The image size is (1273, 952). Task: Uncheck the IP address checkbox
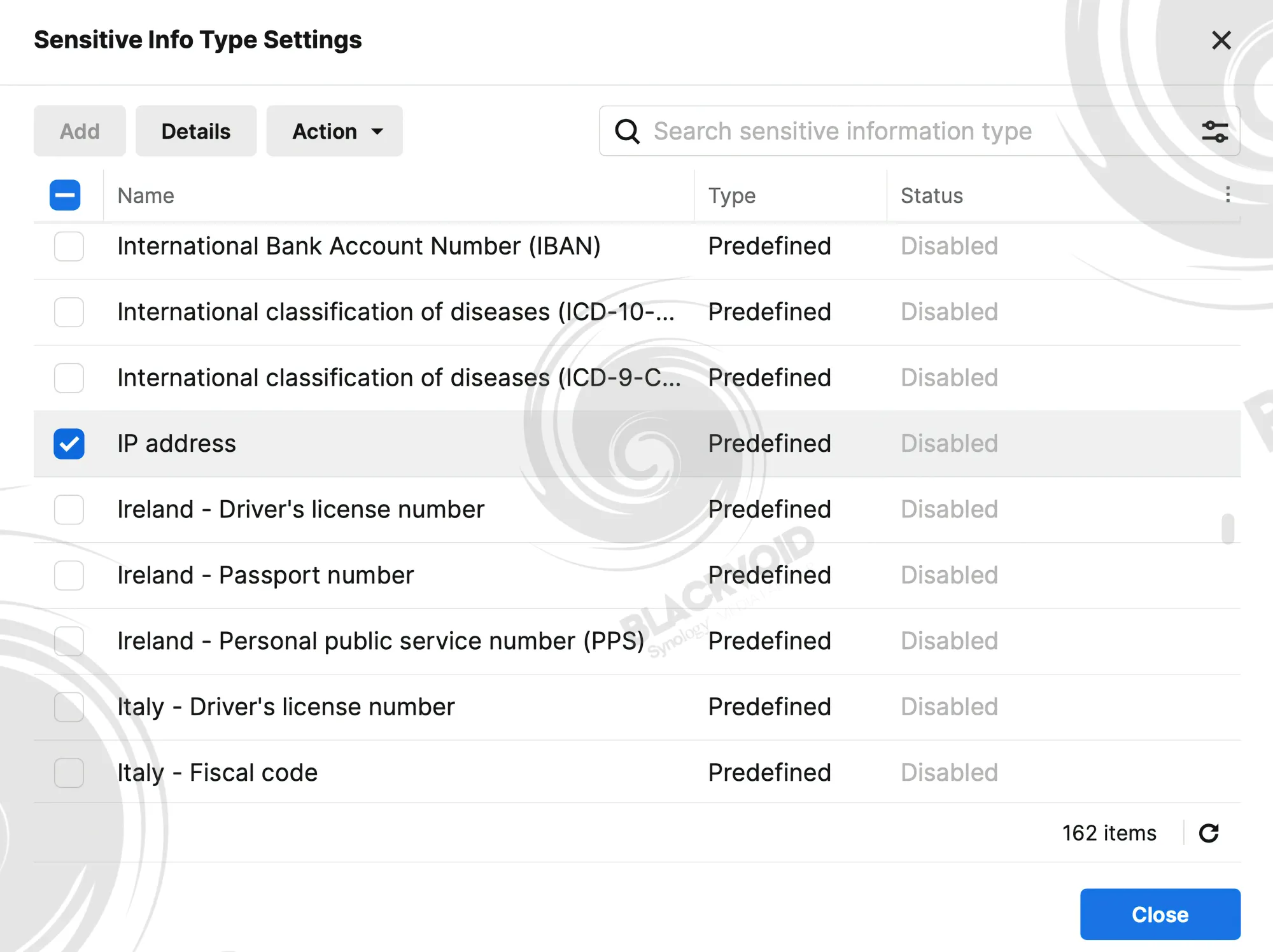click(69, 444)
